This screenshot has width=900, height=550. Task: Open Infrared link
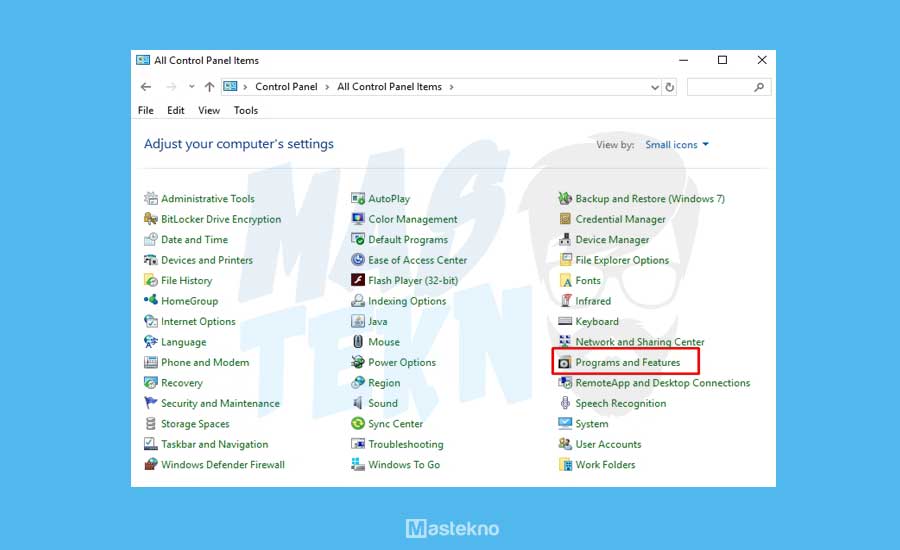tap(593, 301)
